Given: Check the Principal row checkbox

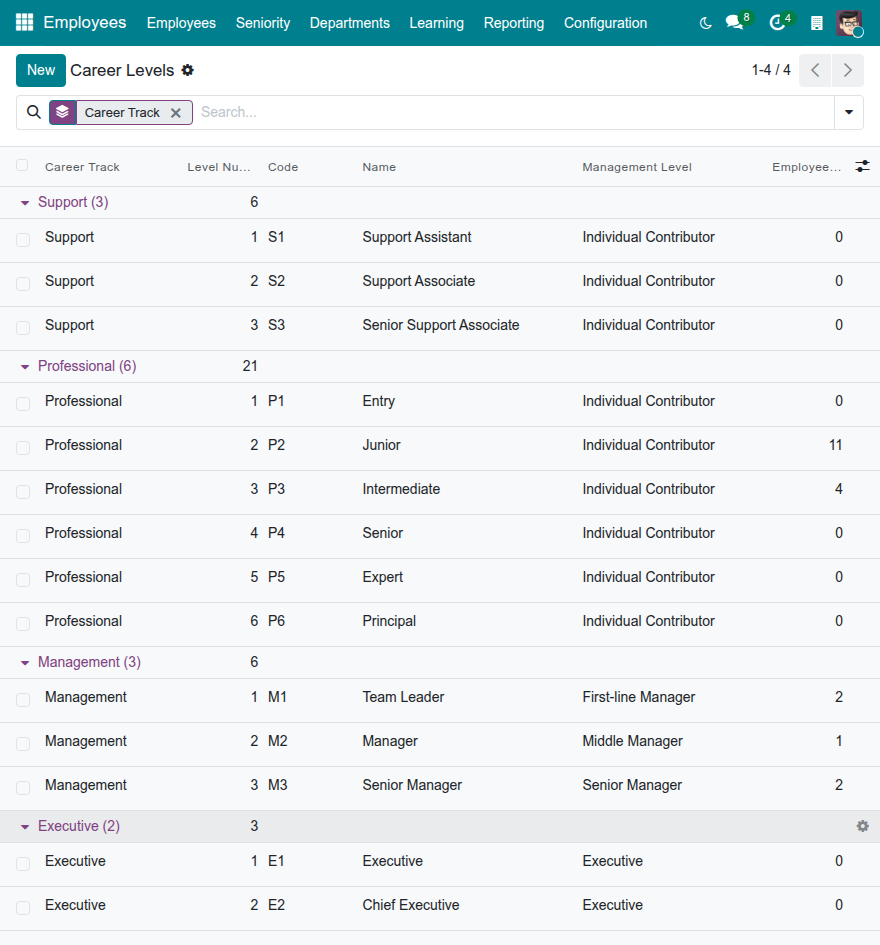Looking at the screenshot, I should 23,624.
